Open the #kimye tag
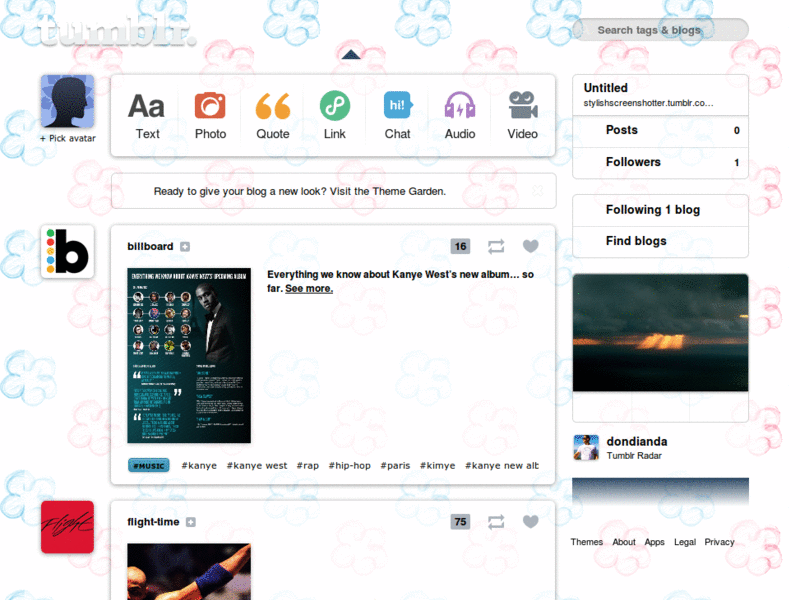Viewport: 800px width, 600px height. [x=437, y=465]
